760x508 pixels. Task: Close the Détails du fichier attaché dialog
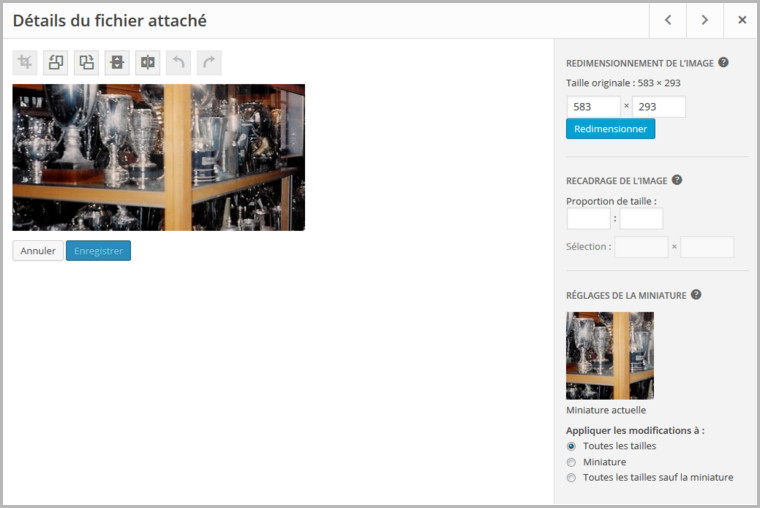[742, 20]
